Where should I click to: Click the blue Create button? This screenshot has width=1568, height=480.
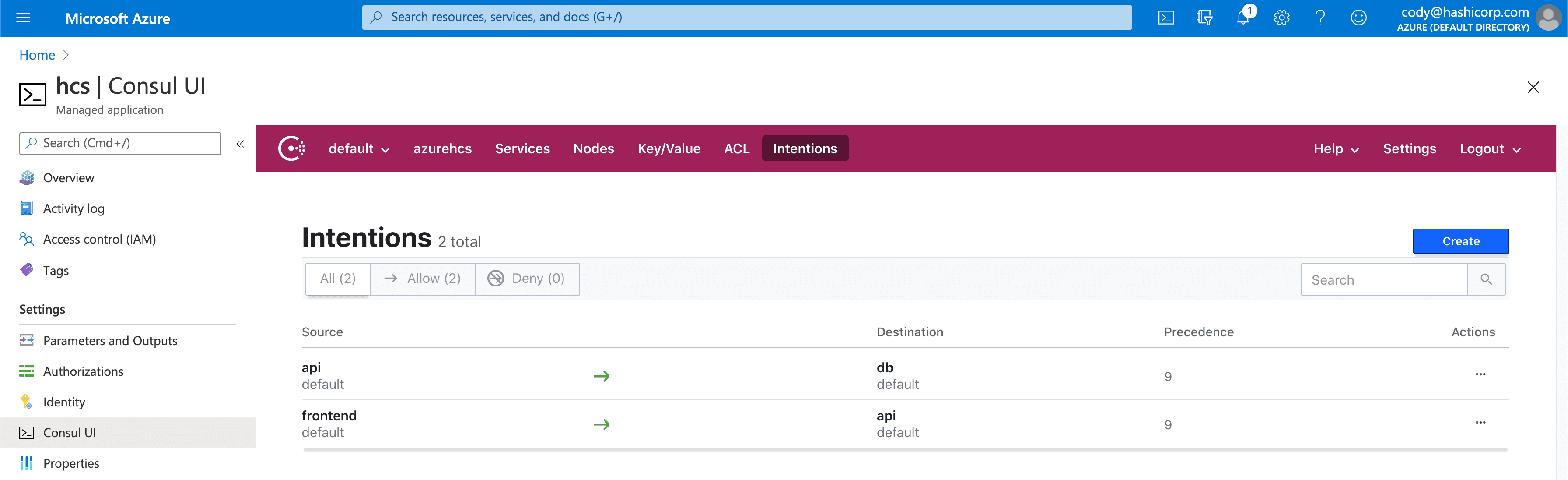click(1460, 241)
